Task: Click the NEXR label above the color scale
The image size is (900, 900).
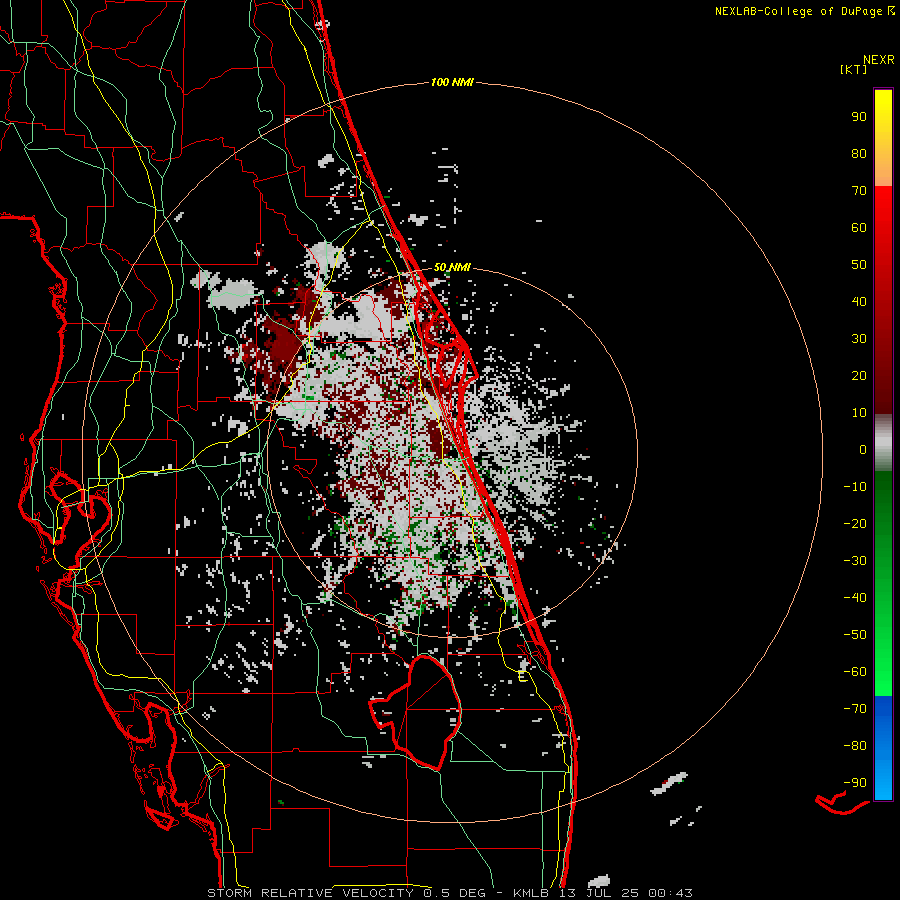Action: (879, 60)
